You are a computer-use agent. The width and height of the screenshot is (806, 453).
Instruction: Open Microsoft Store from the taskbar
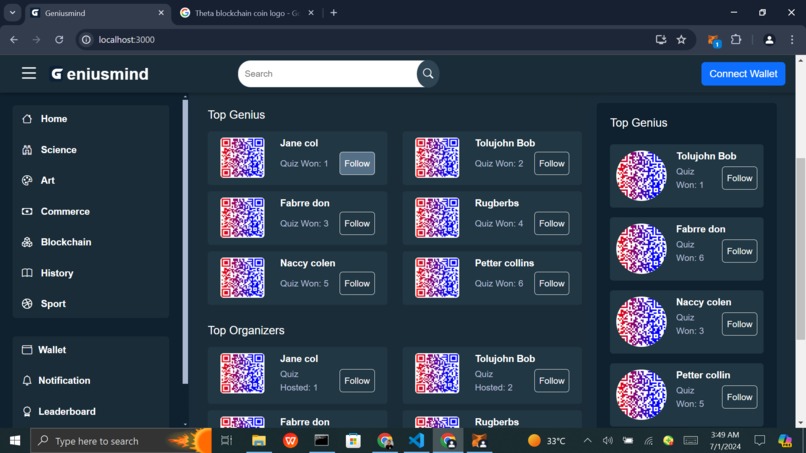coord(353,441)
